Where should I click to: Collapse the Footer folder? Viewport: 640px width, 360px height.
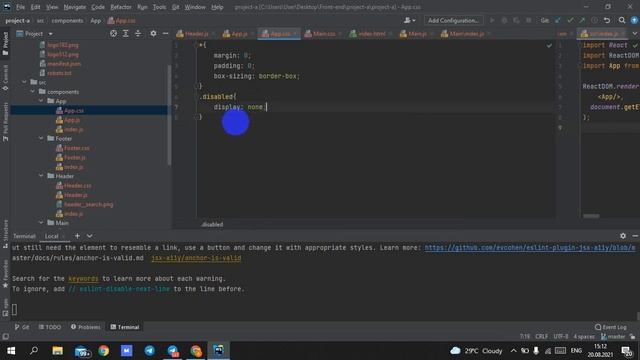click(x=41, y=138)
